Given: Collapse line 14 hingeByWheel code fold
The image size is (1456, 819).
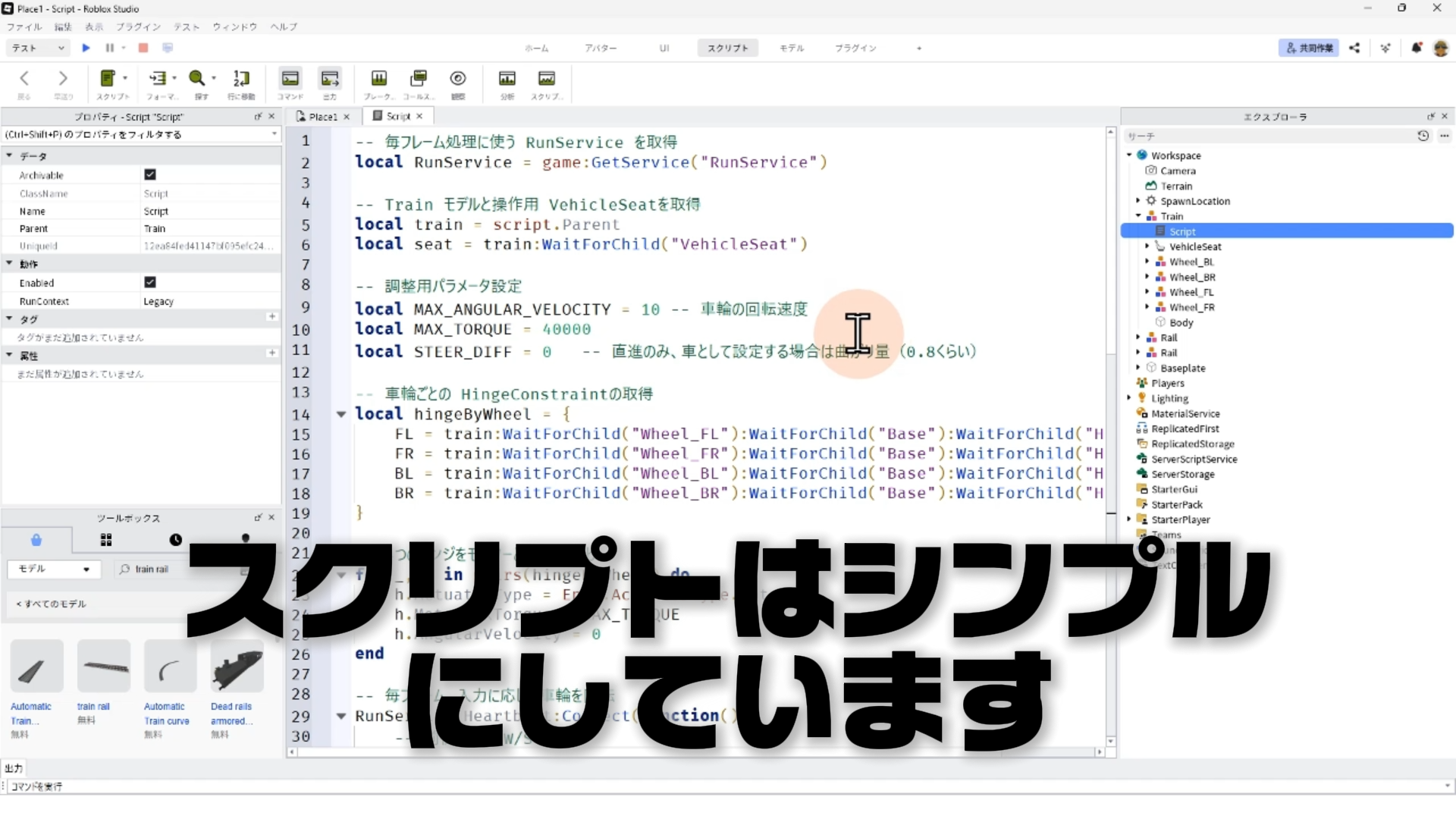Looking at the screenshot, I should (x=341, y=414).
